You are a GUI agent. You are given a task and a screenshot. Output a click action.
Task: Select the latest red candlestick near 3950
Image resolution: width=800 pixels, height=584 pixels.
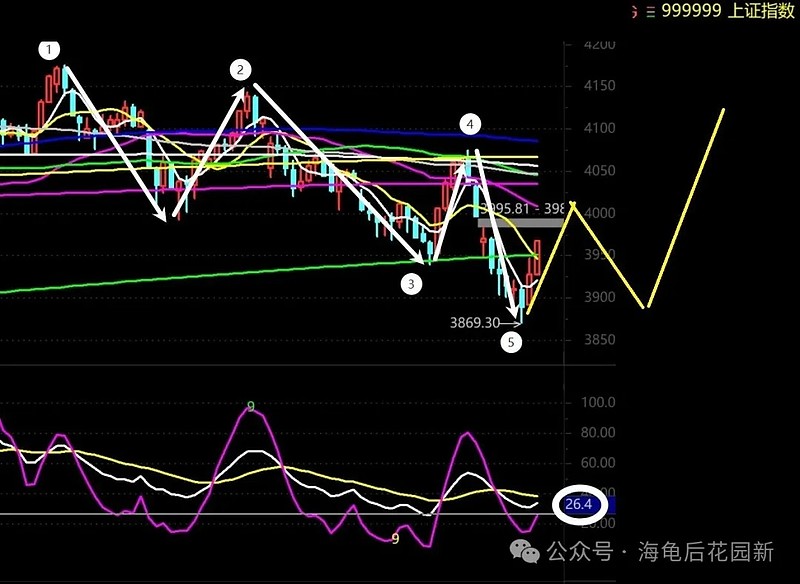point(537,258)
